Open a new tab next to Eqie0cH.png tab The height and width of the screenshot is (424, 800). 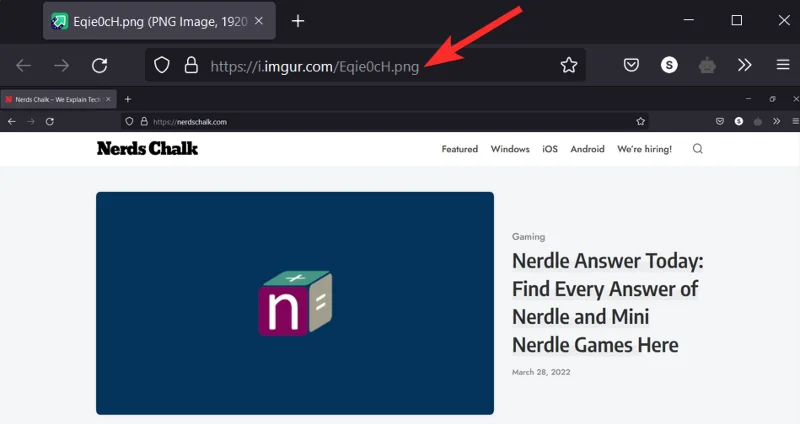[x=298, y=21]
